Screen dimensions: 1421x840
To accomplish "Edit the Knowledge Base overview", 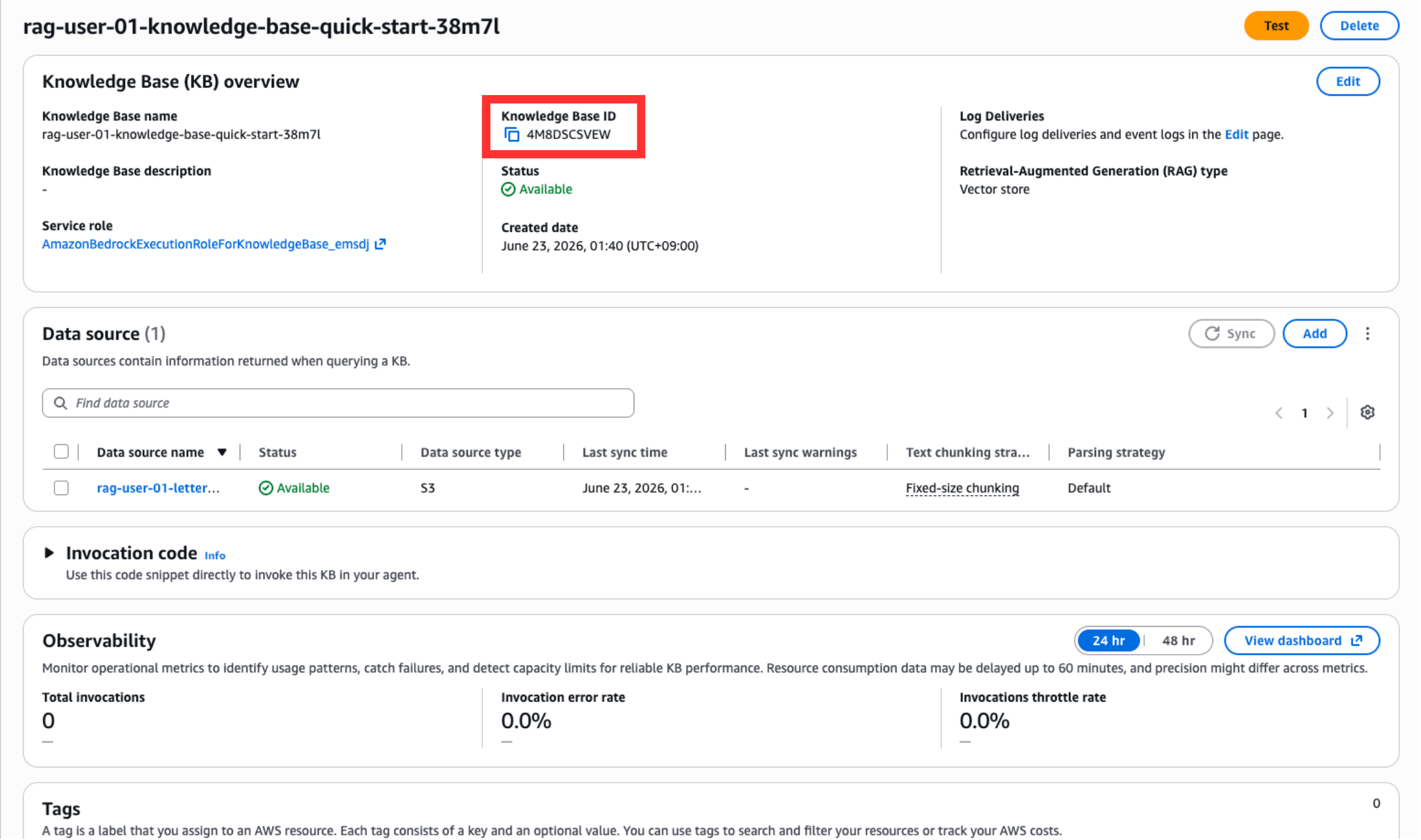I will tap(1348, 82).
